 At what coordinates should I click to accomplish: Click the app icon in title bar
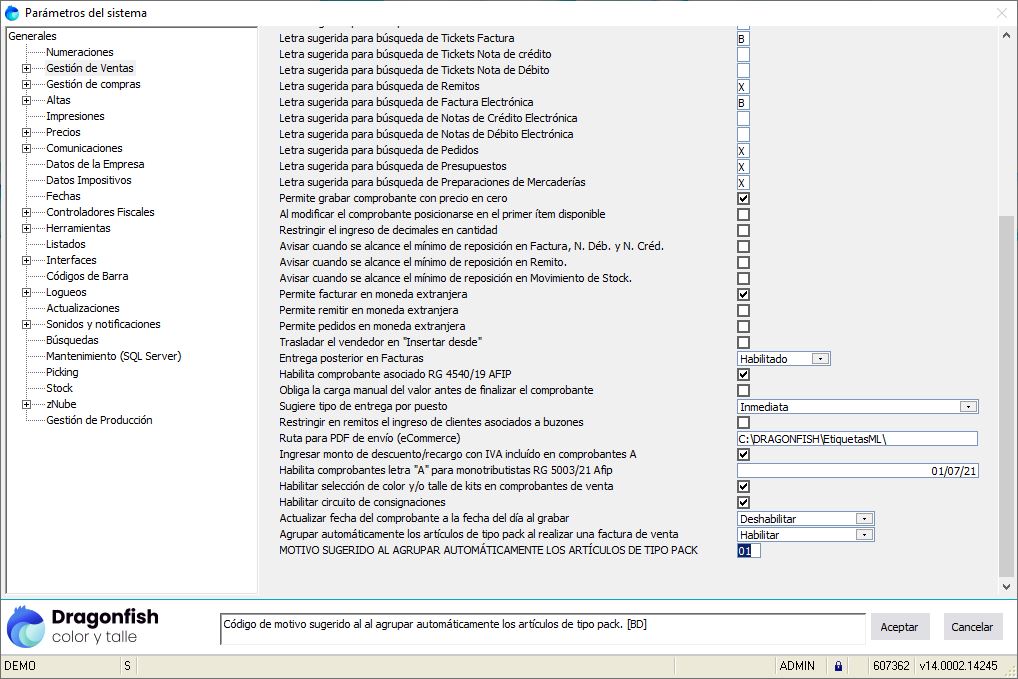(12, 13)
